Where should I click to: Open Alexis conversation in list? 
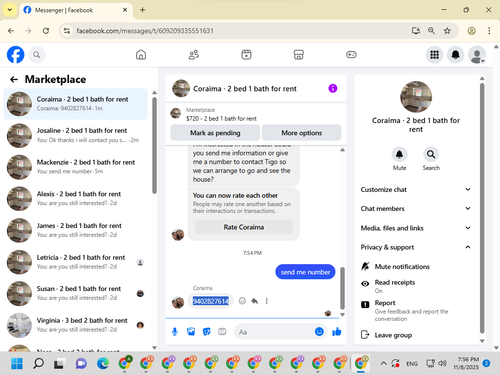click(x=76, y=198)
